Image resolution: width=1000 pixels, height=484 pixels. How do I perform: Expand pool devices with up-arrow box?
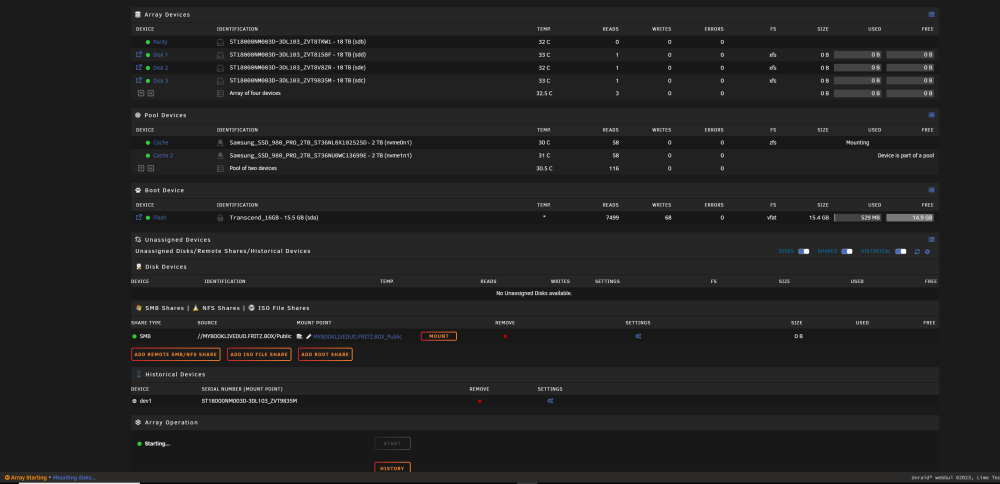[151, 168]
